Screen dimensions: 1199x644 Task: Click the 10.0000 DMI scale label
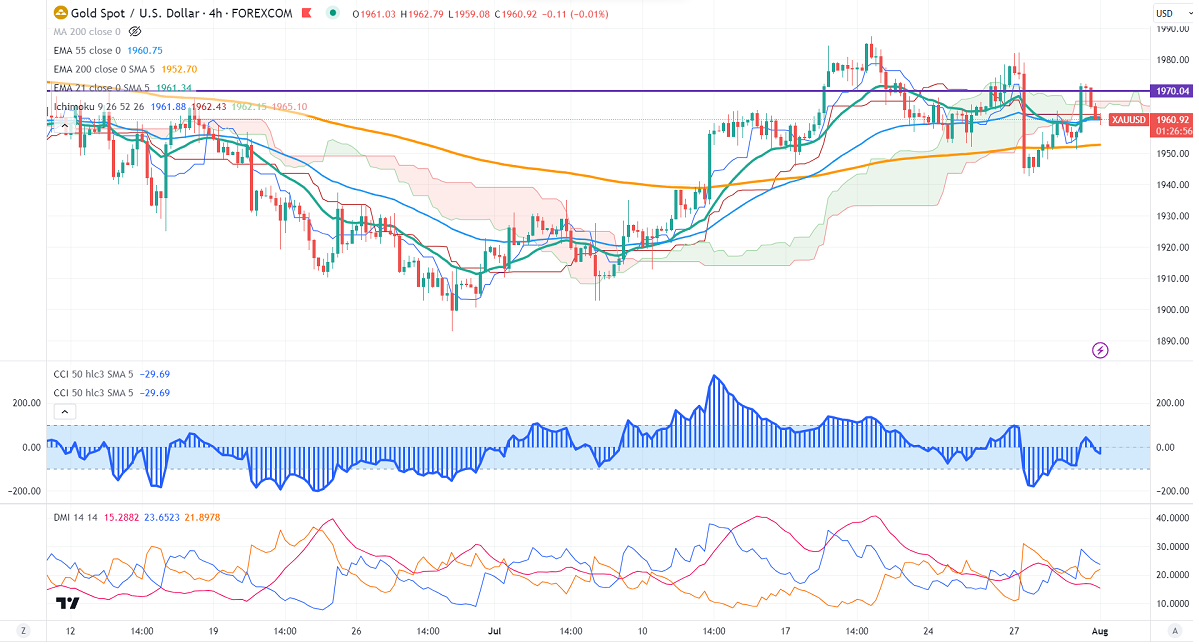point(1173,603)
